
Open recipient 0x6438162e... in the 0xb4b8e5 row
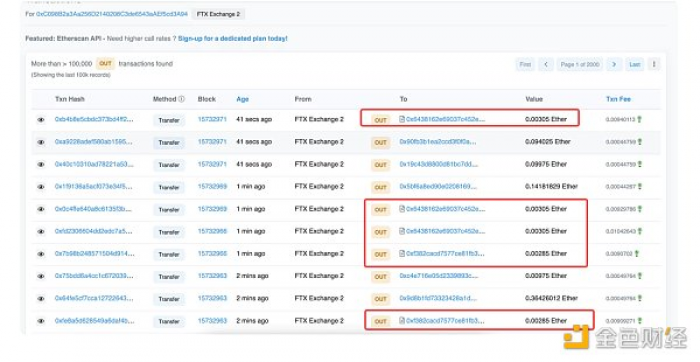pos(446,119)
